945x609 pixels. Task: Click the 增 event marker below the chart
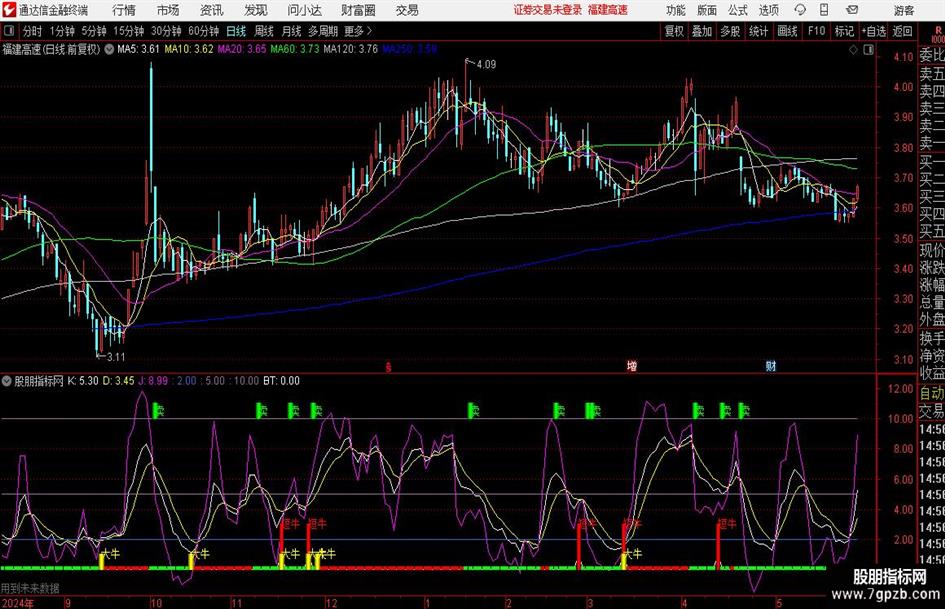pos(632,366)
